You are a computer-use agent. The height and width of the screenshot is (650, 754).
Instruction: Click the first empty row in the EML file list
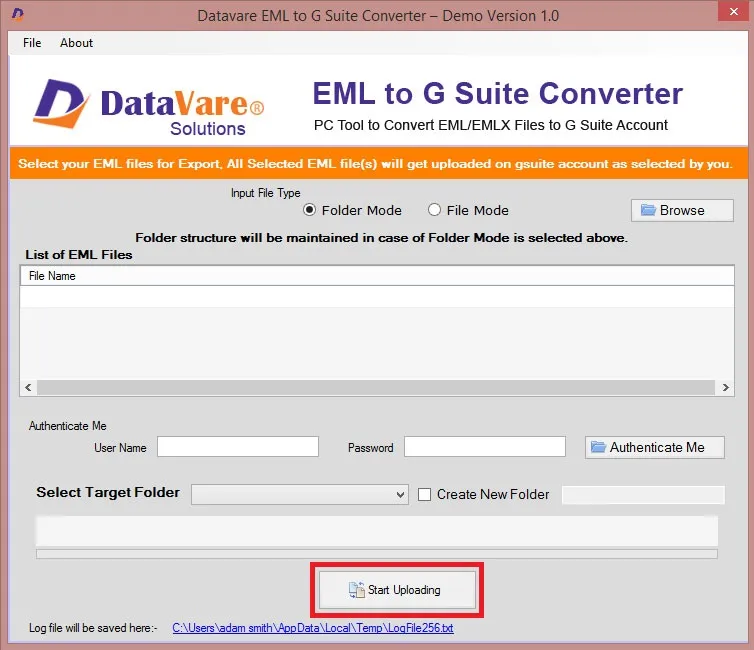click(377, 297)
